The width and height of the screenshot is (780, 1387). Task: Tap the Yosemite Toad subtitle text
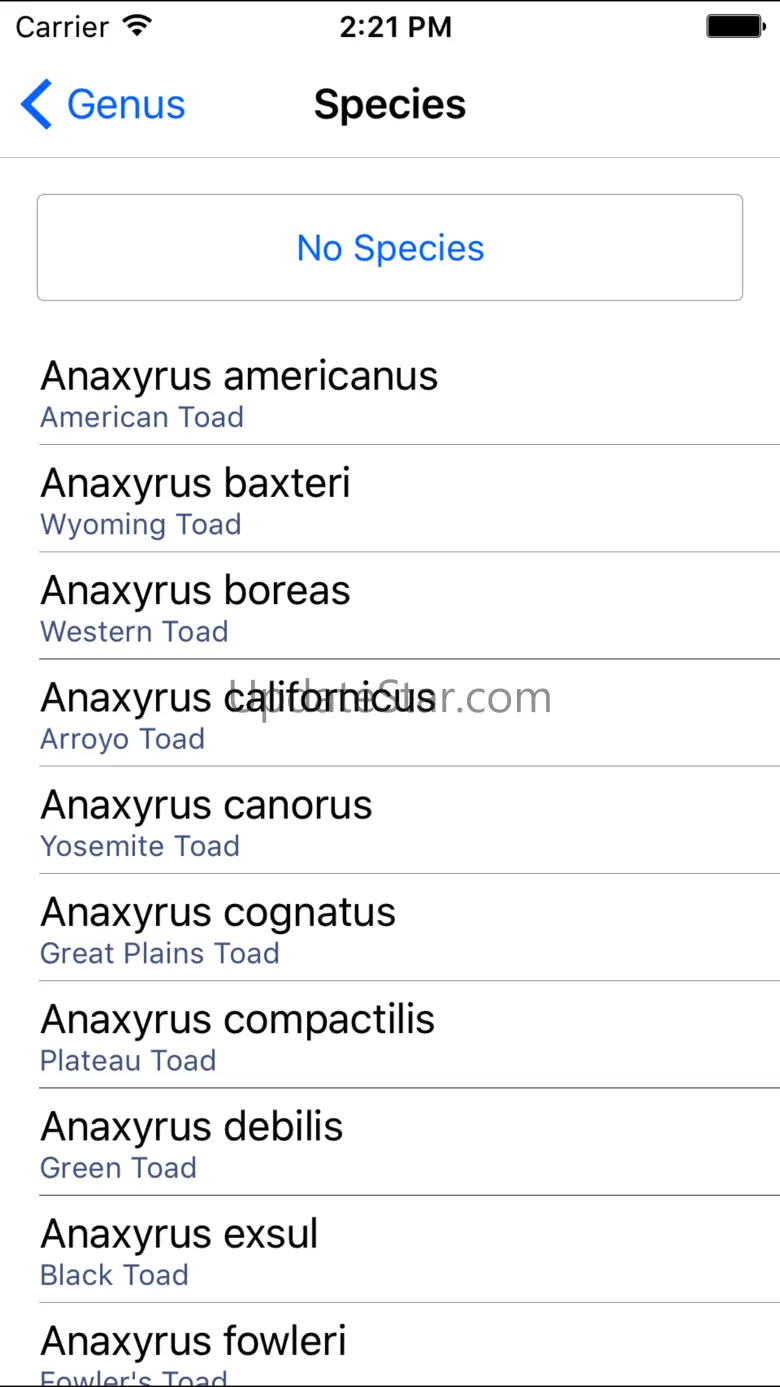pyautogui.click(x=140, y=846)
